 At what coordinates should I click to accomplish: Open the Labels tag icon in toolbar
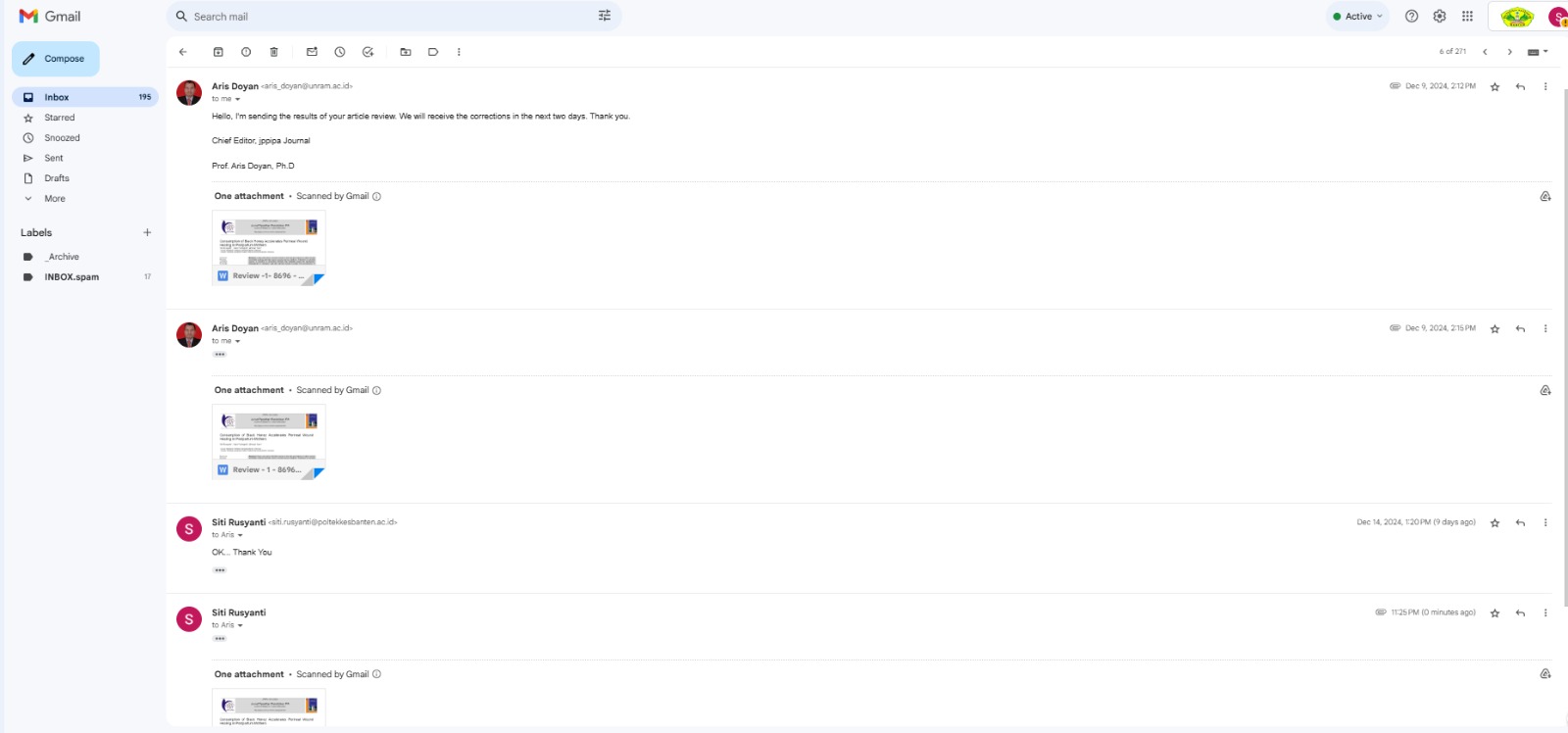pos(432,52)
